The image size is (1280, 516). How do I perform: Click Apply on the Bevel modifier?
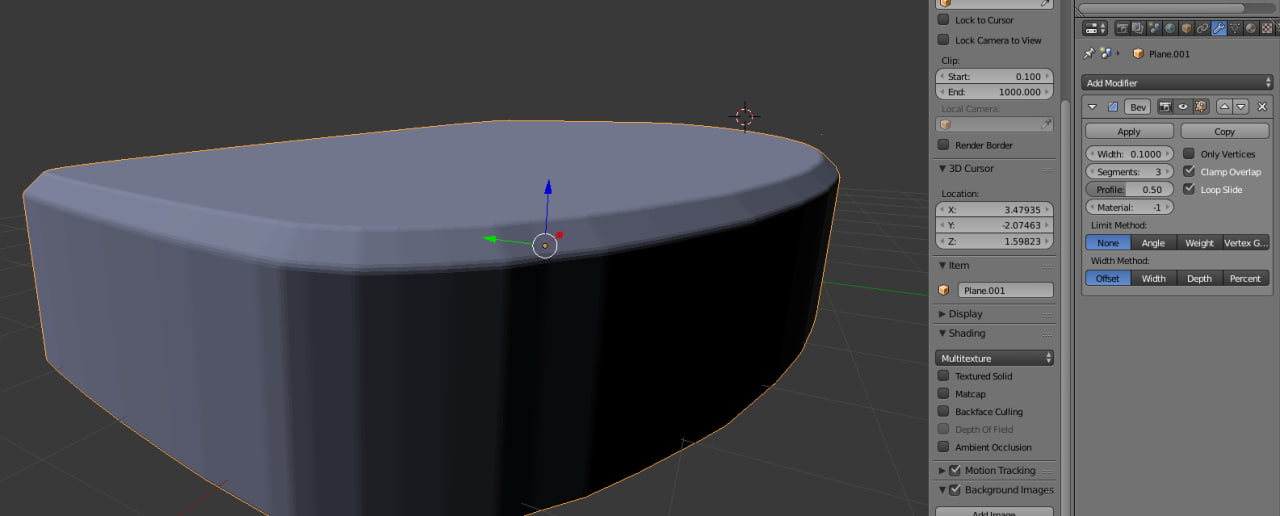[1129, 132]
